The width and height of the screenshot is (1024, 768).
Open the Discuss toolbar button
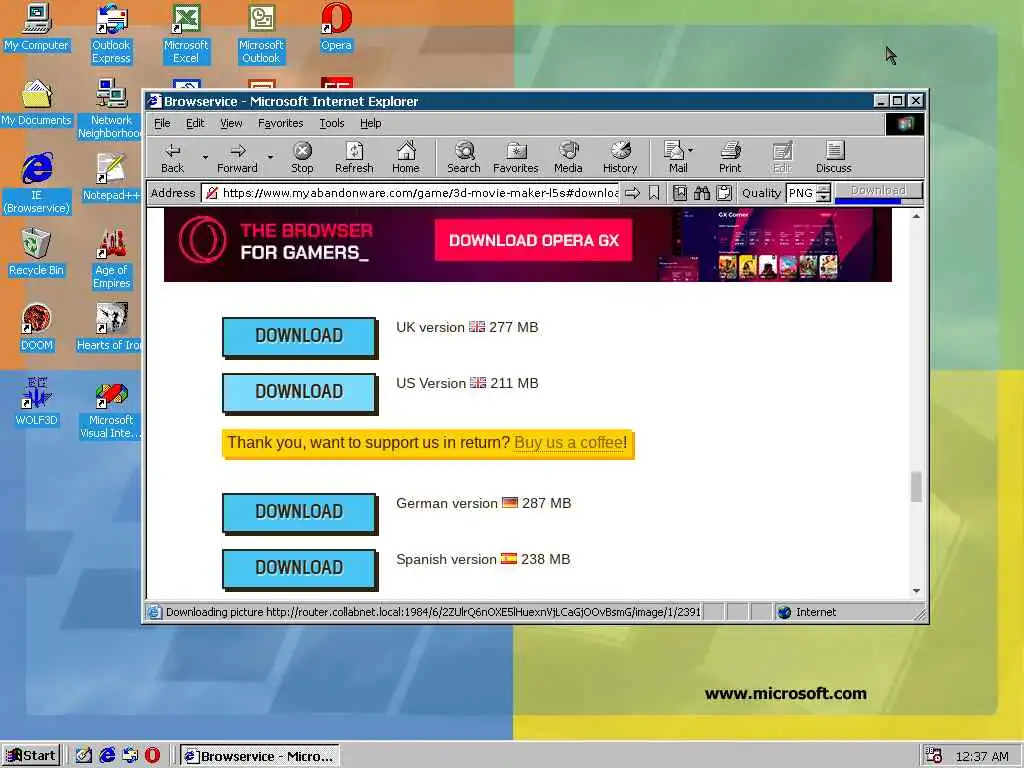pyautogui.click(x=833, y=157)
